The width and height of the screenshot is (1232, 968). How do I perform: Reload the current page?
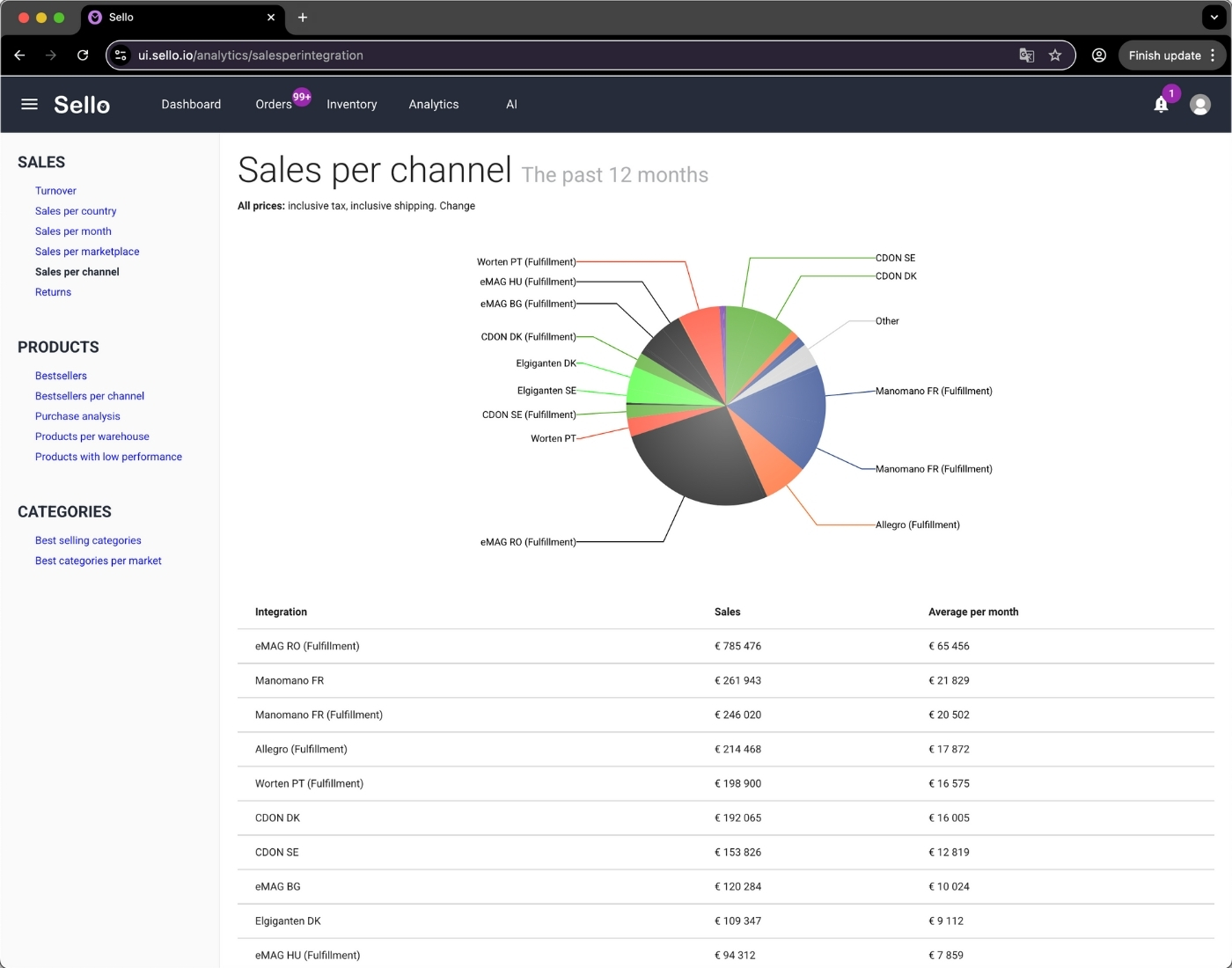pos(83,55)
